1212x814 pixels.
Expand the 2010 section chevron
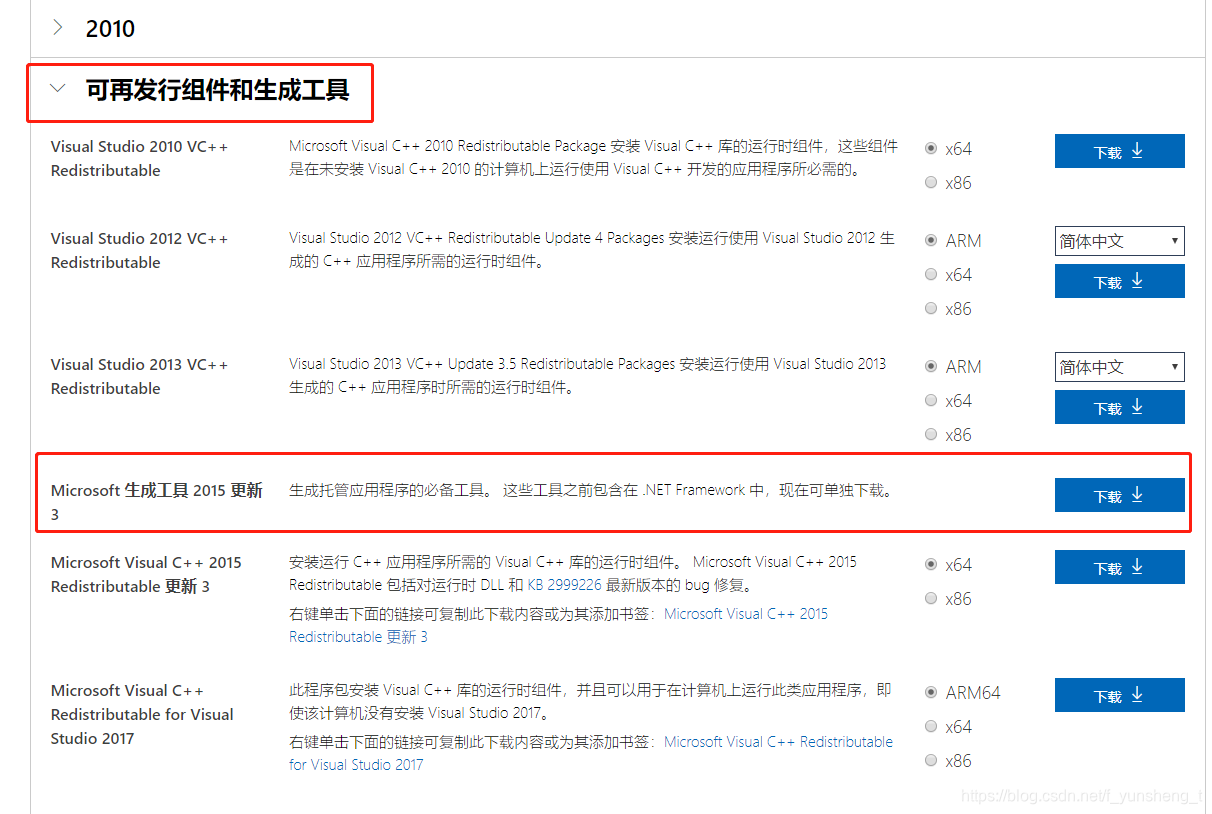click(x=57, y=28)
